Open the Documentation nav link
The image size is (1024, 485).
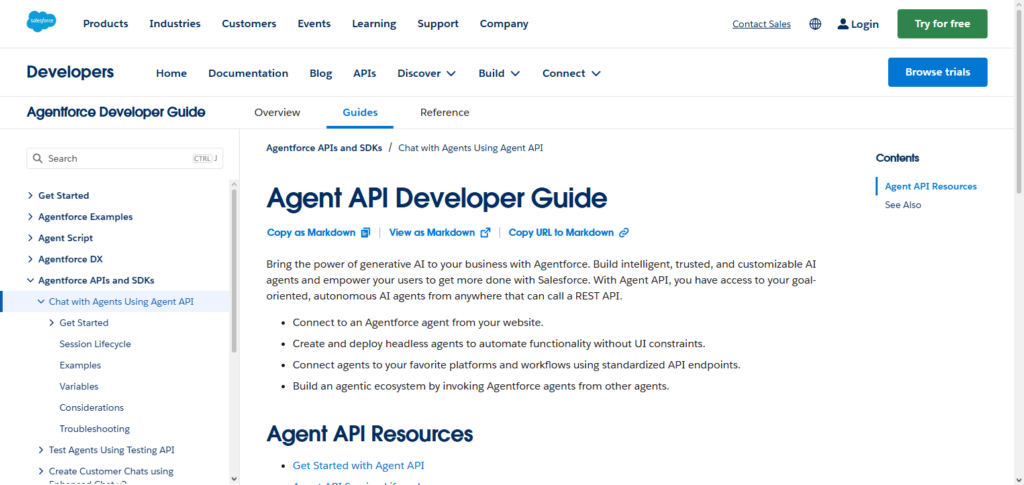pos(248,73)
